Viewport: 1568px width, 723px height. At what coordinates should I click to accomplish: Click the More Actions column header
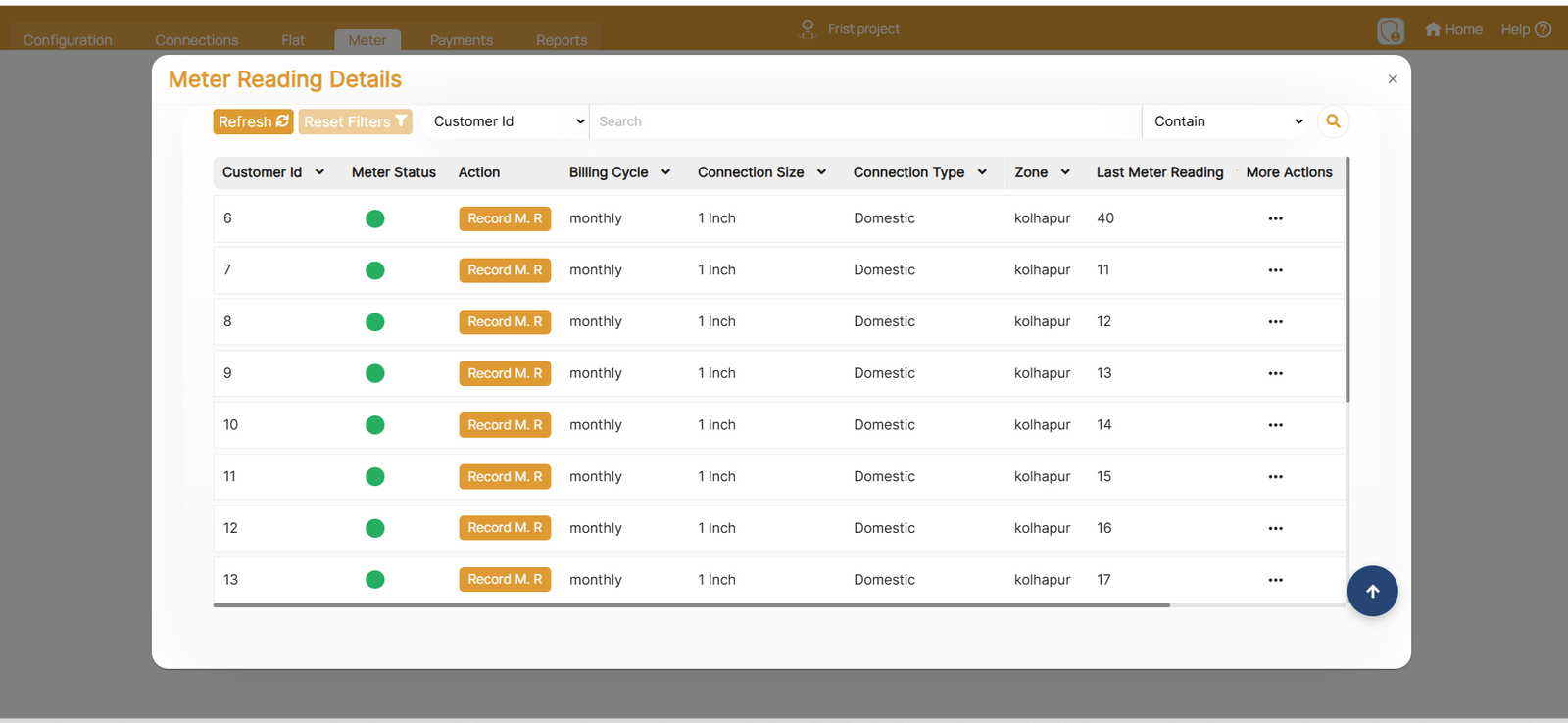pyautogui.click(x=1289, y=172)
